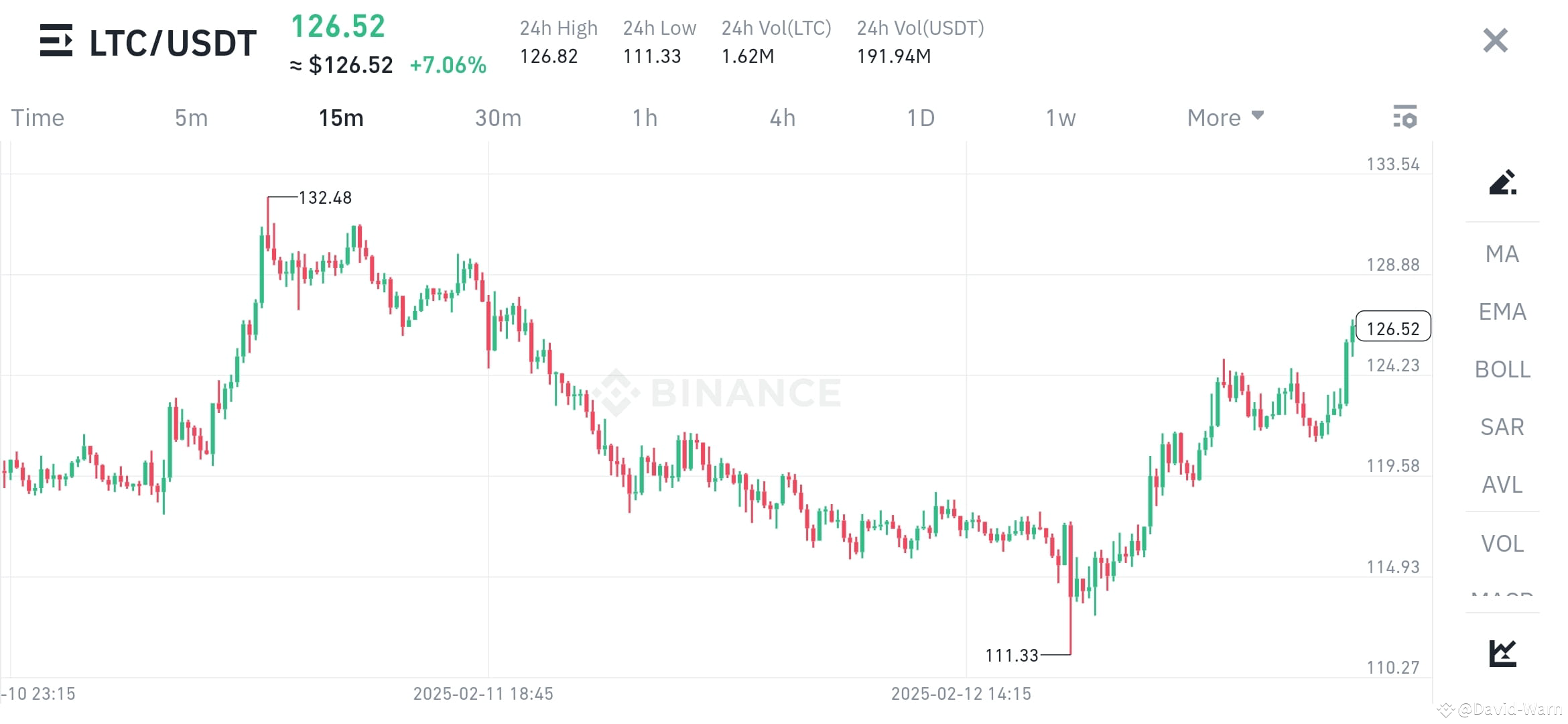This screenshot has width=1568, height=724.
Task: Switch to the 1w weekly tab
Action: 1061,117
